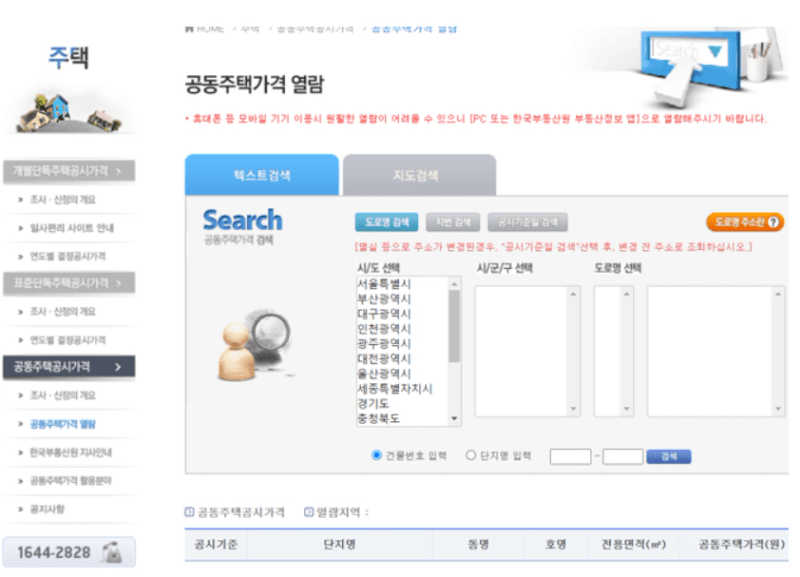Choose 경기도 in the 시/도 list
Viewport: 800px width, 577px height.
point(373,404)
